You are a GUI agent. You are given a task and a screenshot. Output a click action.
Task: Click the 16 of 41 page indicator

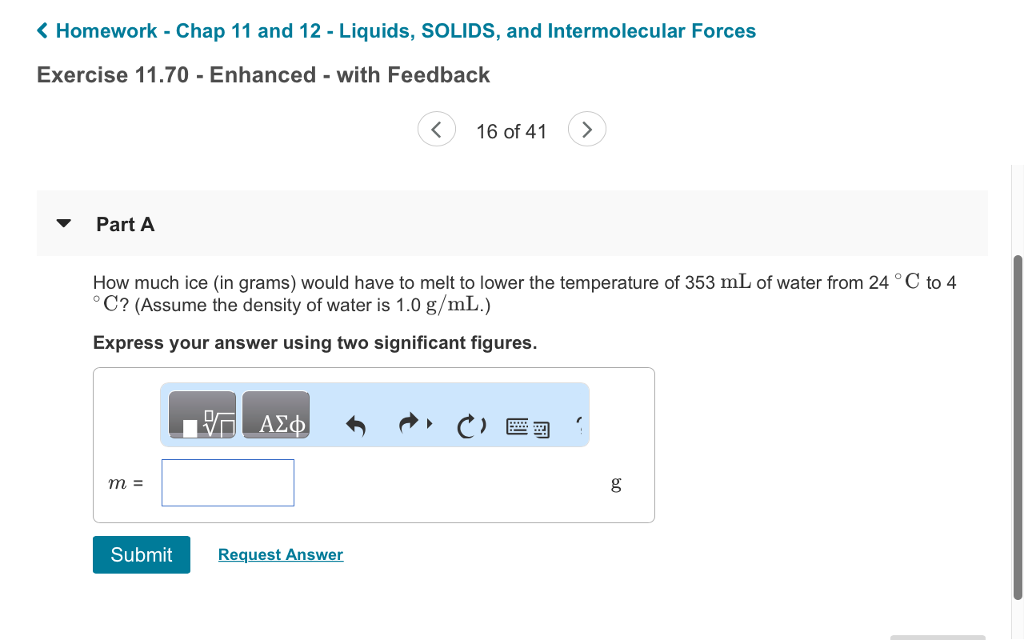click(x=511, y=130)
